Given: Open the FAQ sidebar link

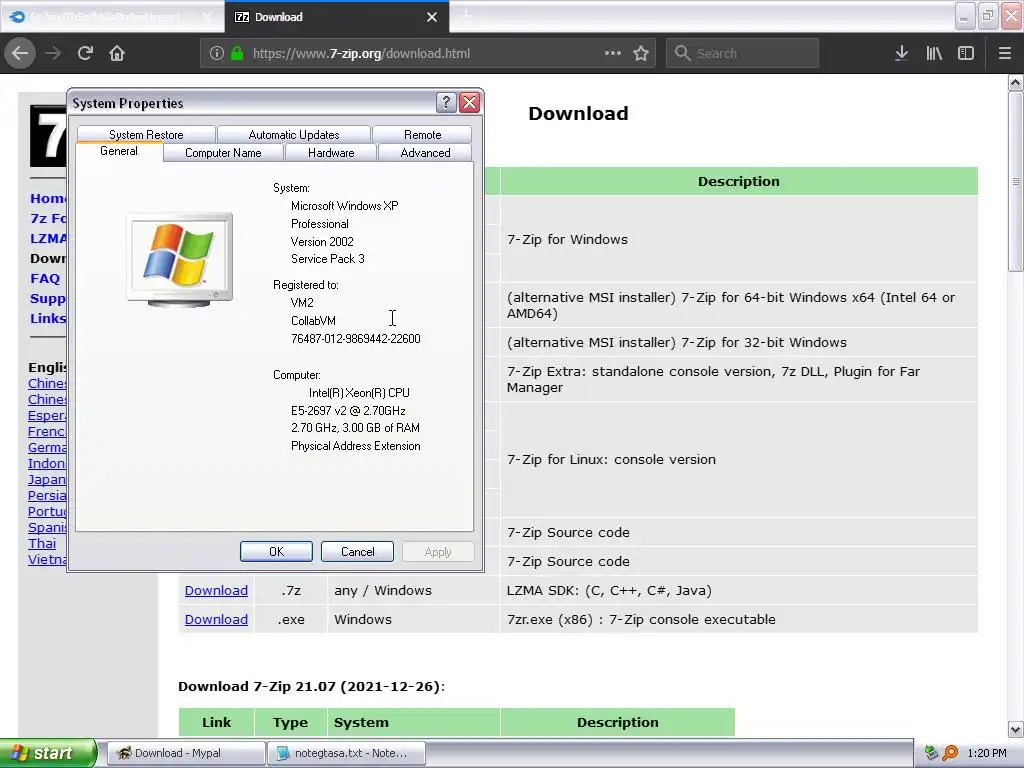Looking at the screenshot, I should pos(45,278).
